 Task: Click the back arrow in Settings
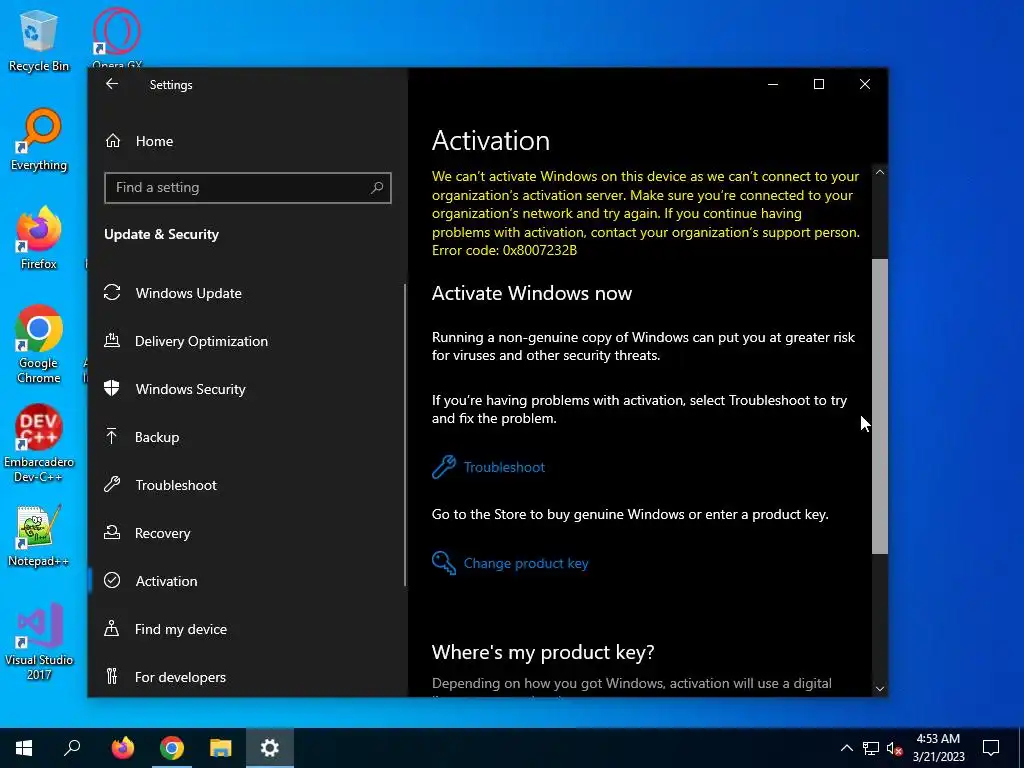pos(112,84)
